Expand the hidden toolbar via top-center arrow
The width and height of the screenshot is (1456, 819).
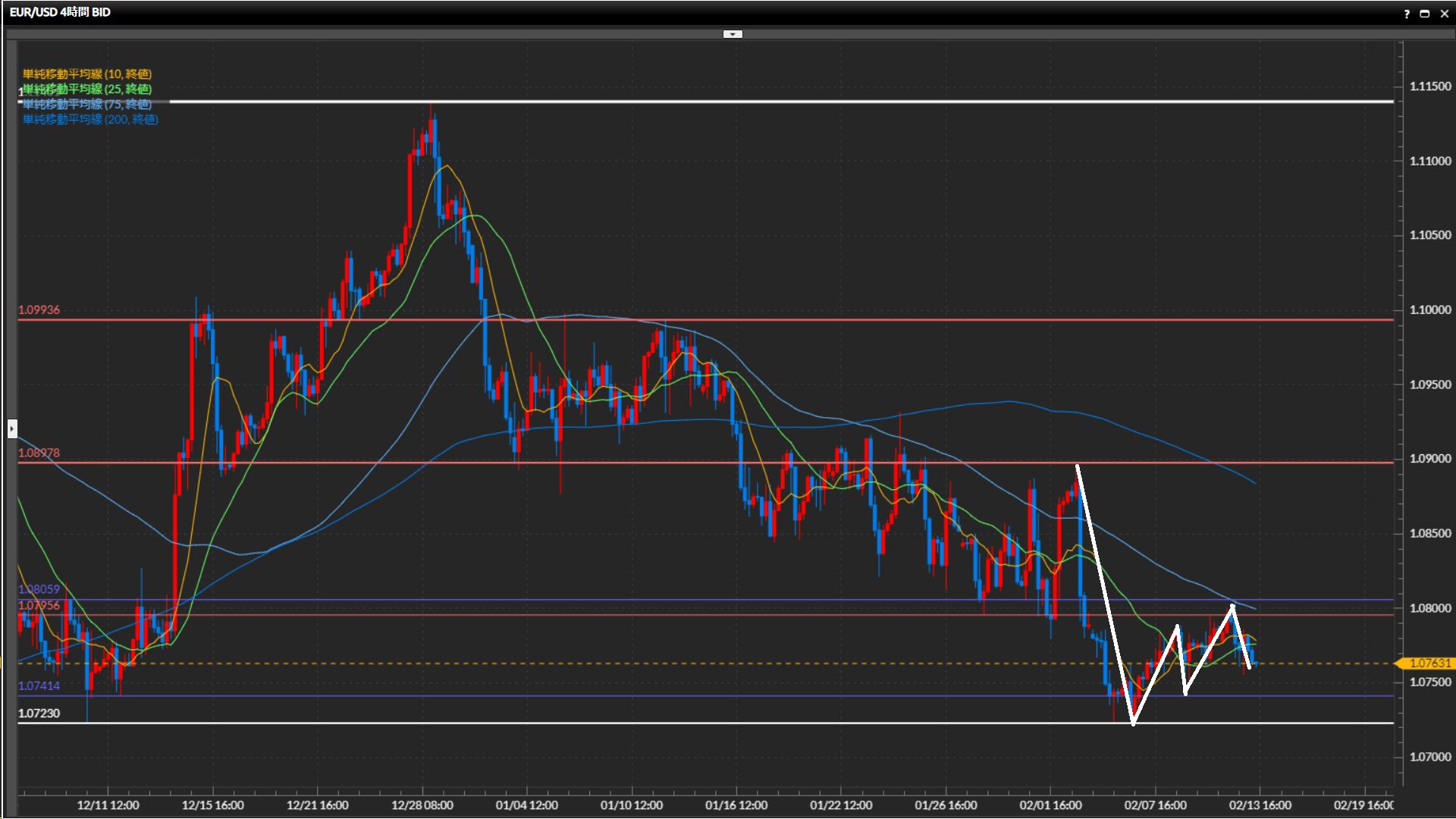pos(733,34)
